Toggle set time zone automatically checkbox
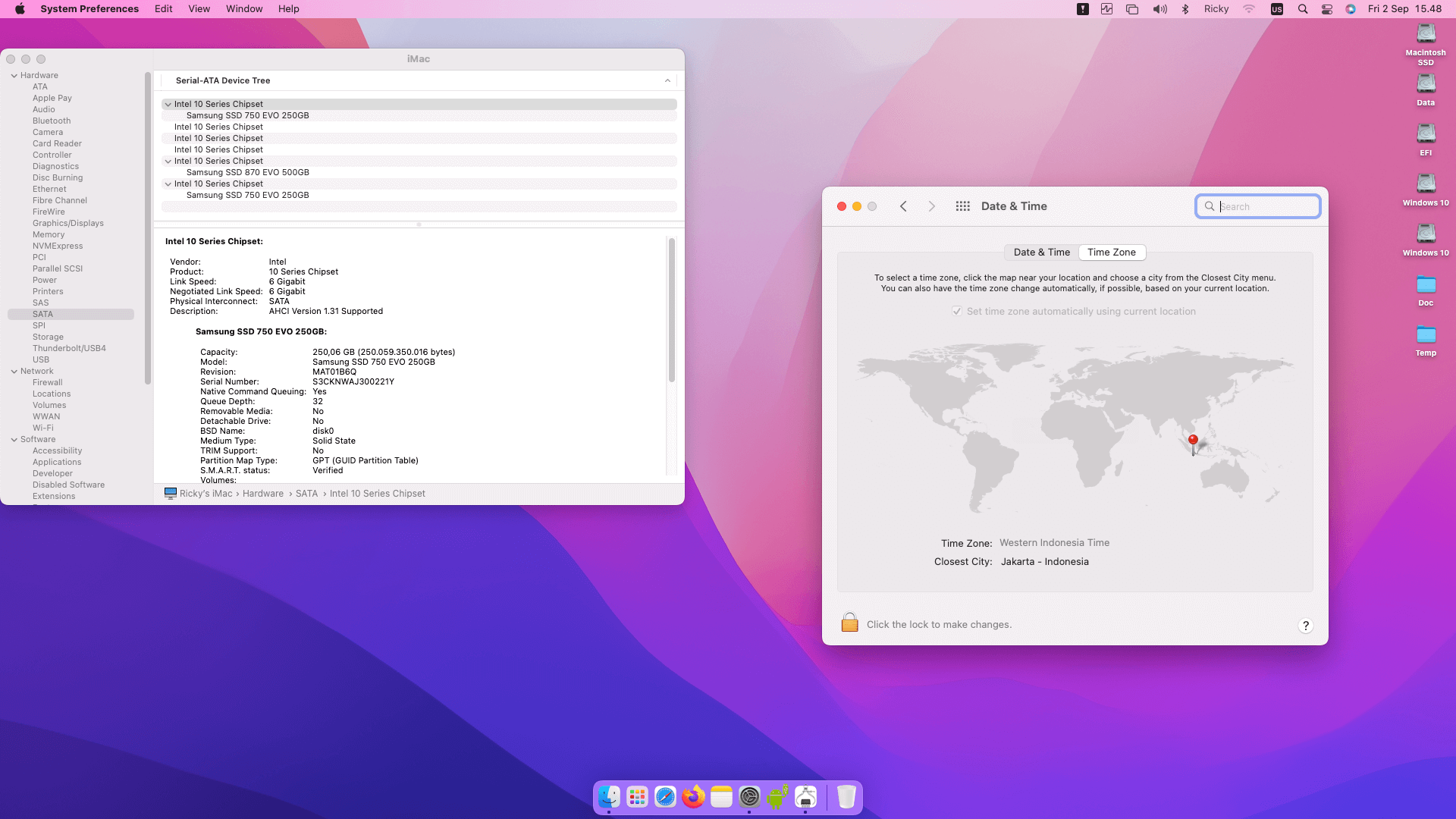Image resolution: width=1456 pixels, height=819 pixels. coord(957,312)
